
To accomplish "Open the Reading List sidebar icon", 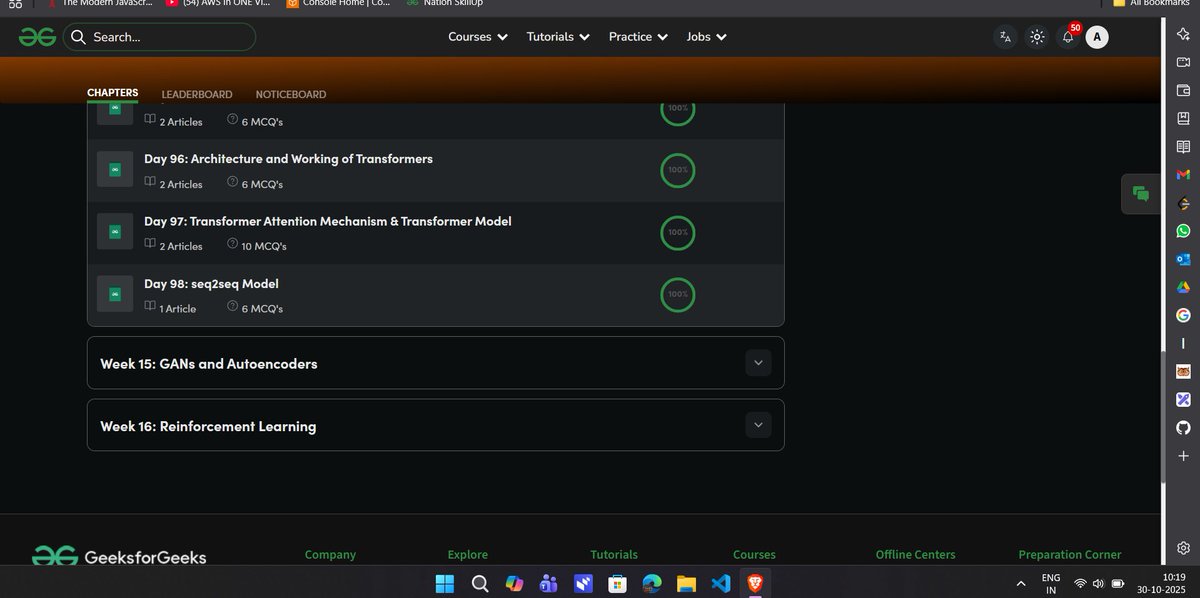I will coord(1183,146).
